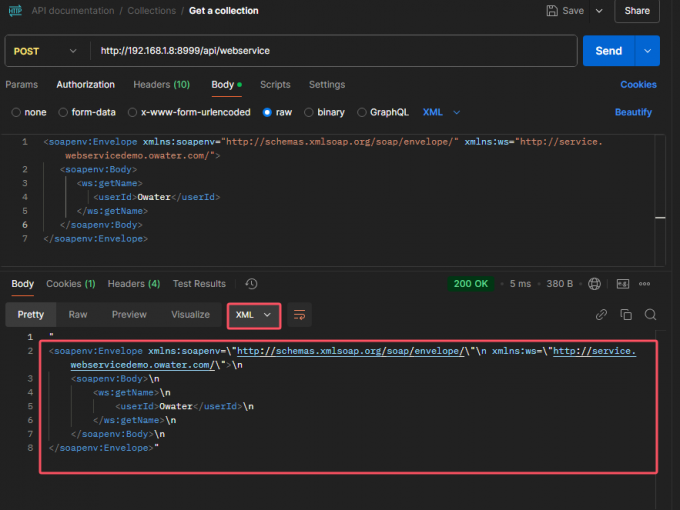Screen dimensions: 680x510
Task: Select the raw body radio button
Action: (x=267, y=112)
